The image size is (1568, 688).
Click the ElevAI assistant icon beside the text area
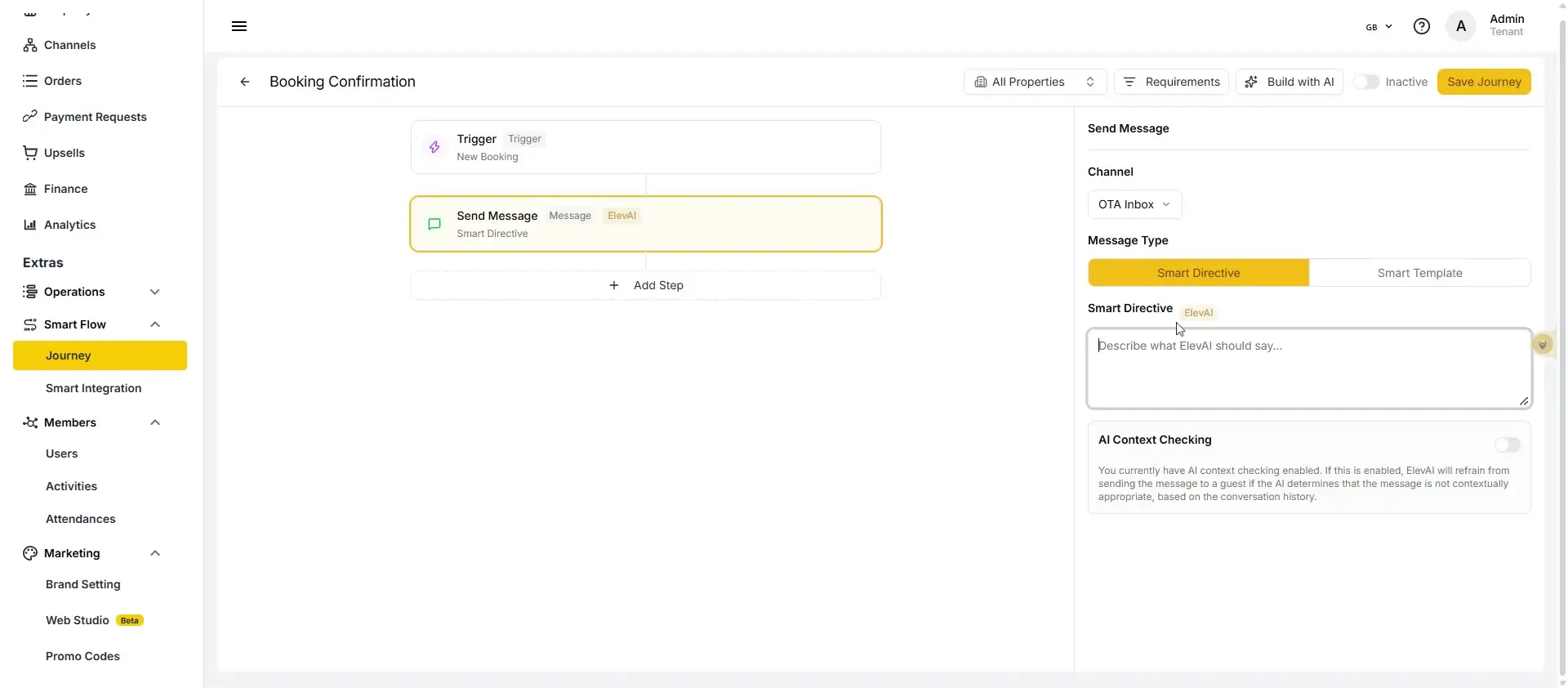point(1542,345)
